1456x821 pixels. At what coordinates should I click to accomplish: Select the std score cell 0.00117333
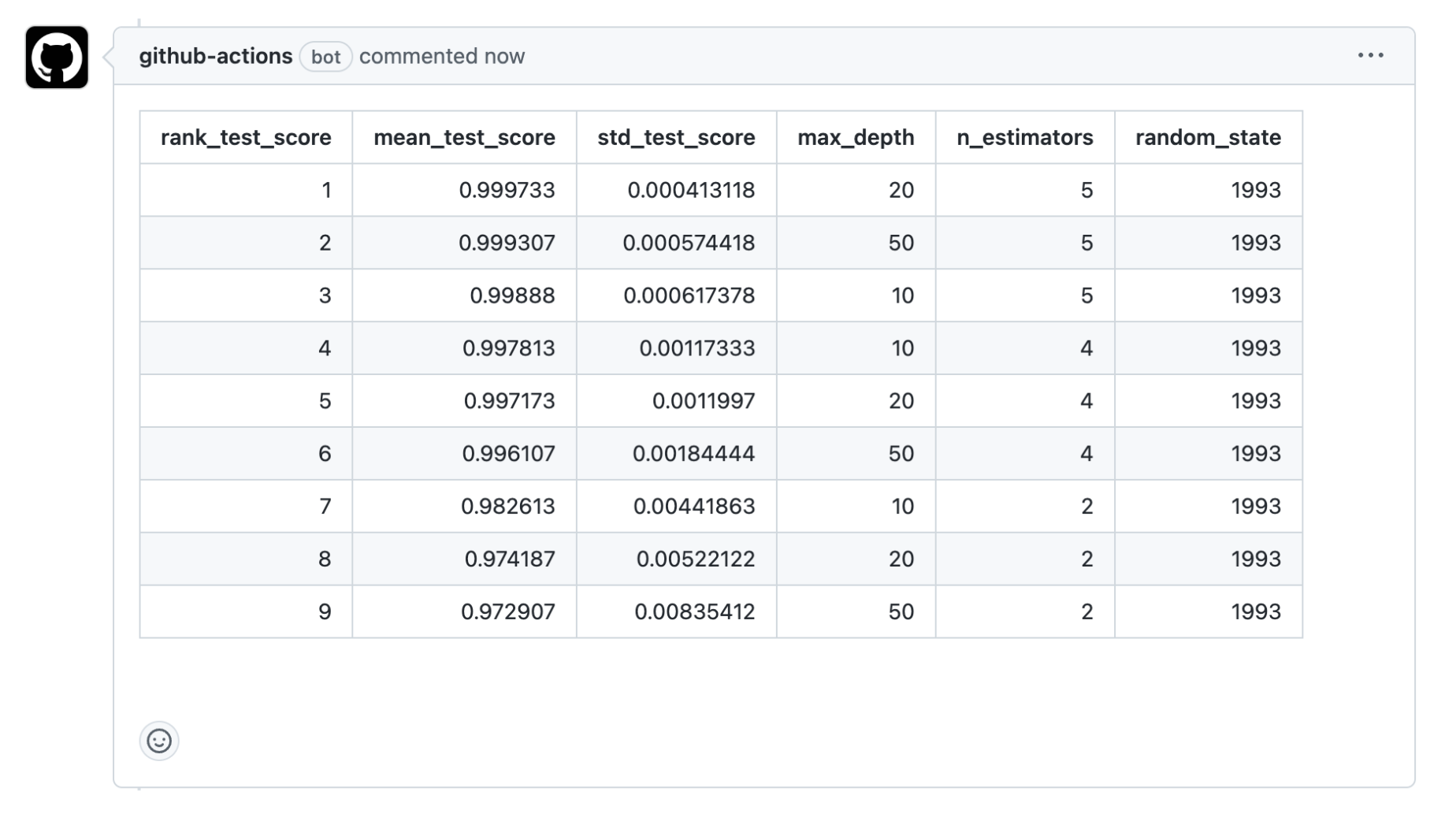[x=676, y=348]
